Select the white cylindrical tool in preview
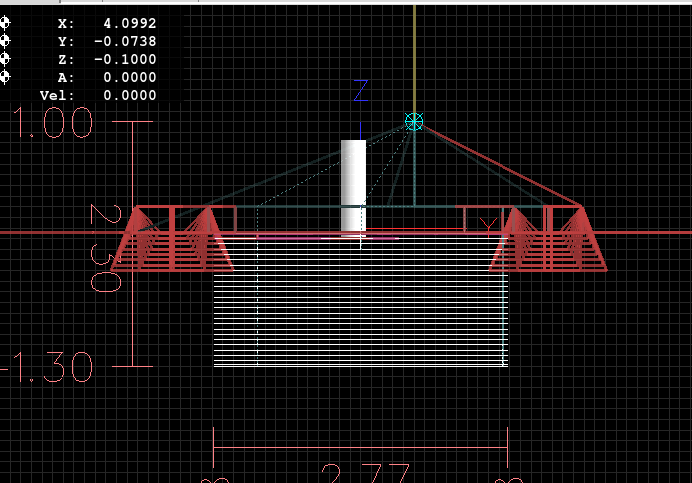The width and height of the screenshot is (692, 483). [353, 185]
